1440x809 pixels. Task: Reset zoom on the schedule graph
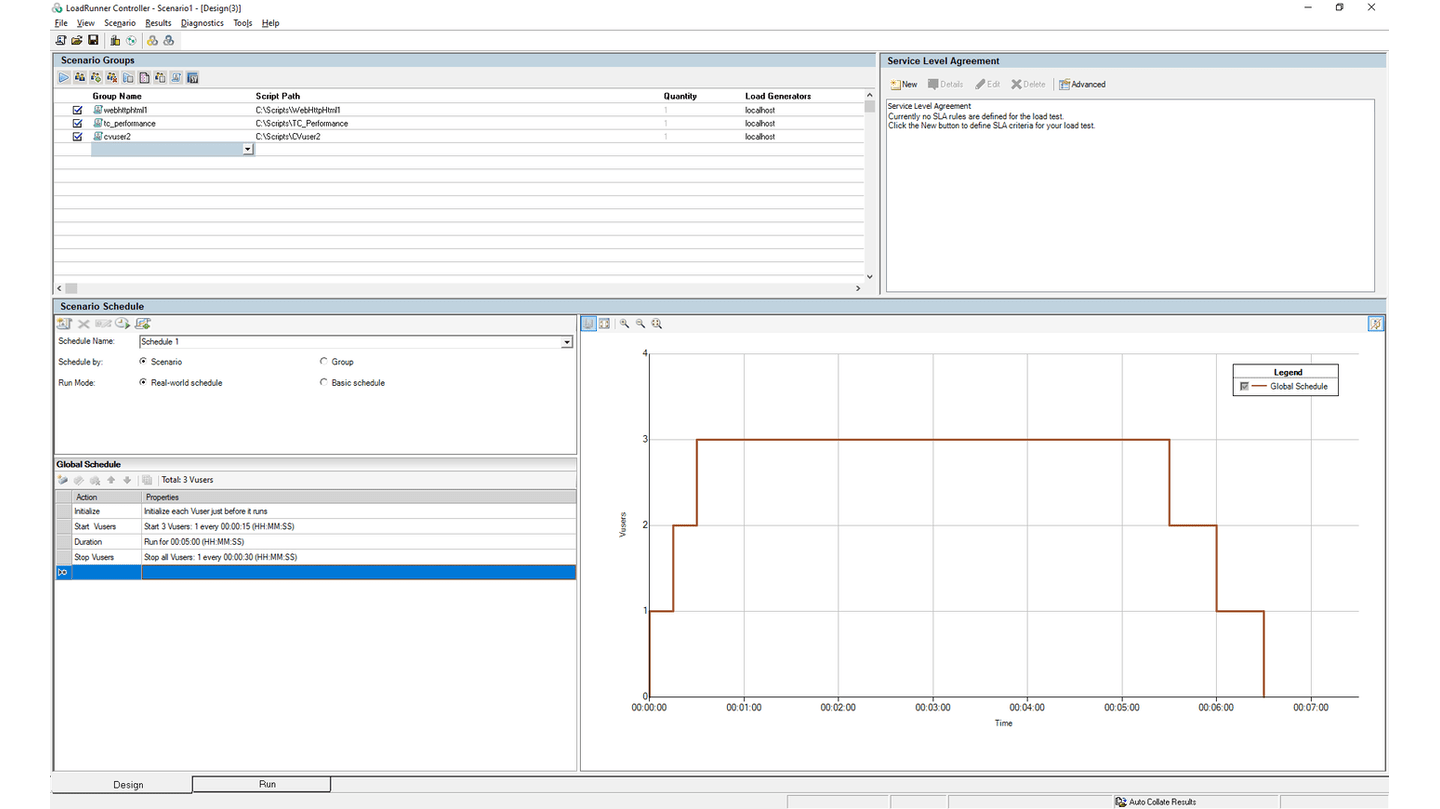click(657, 323)
